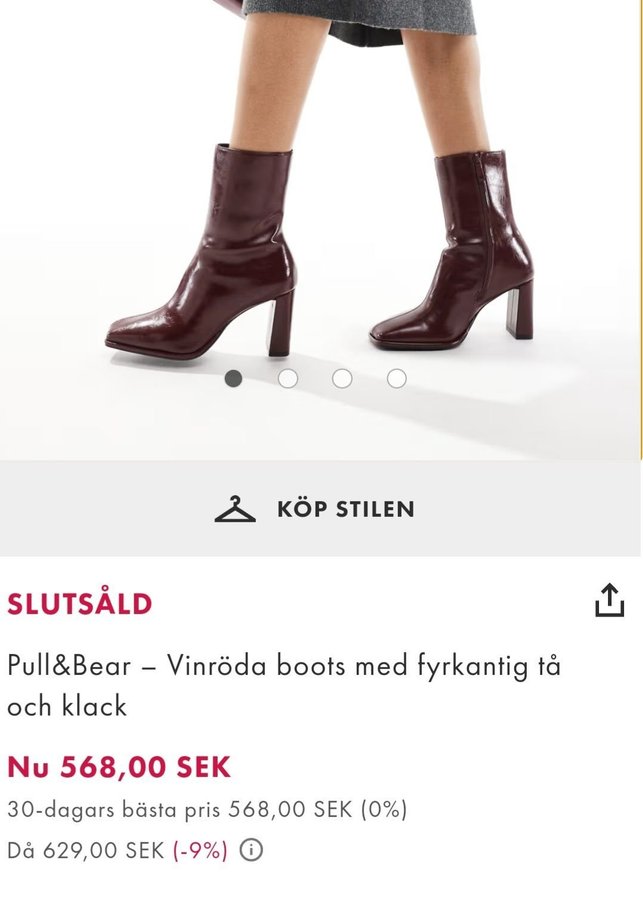Screen dimensions: 643x900
Task: Go to the third image dot
Action: (342, 378)
